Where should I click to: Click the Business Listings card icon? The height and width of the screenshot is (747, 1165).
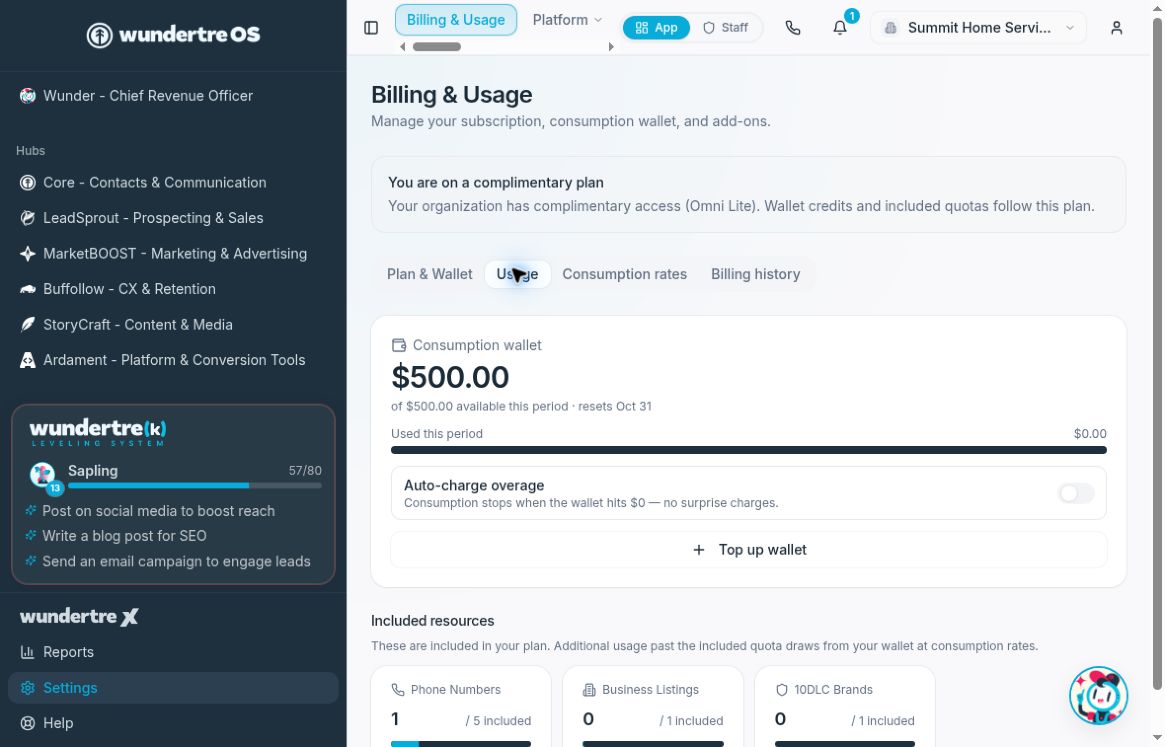click(588, 690)
